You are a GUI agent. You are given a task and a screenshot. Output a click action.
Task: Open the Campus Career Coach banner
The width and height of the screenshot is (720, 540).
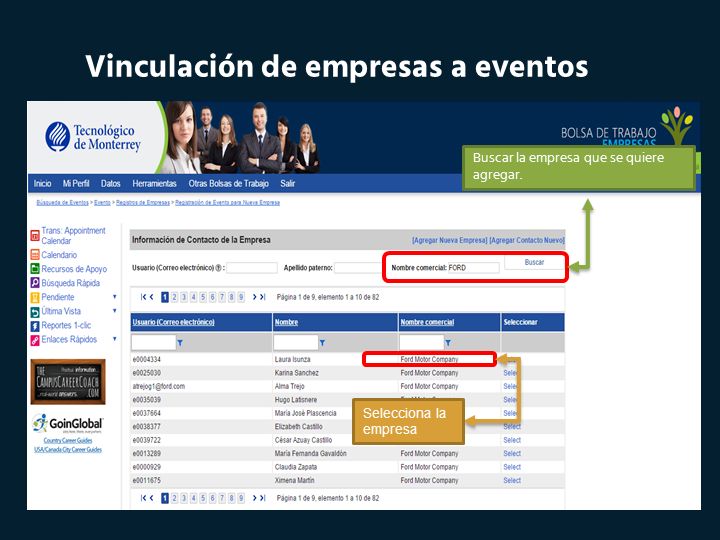68,382
